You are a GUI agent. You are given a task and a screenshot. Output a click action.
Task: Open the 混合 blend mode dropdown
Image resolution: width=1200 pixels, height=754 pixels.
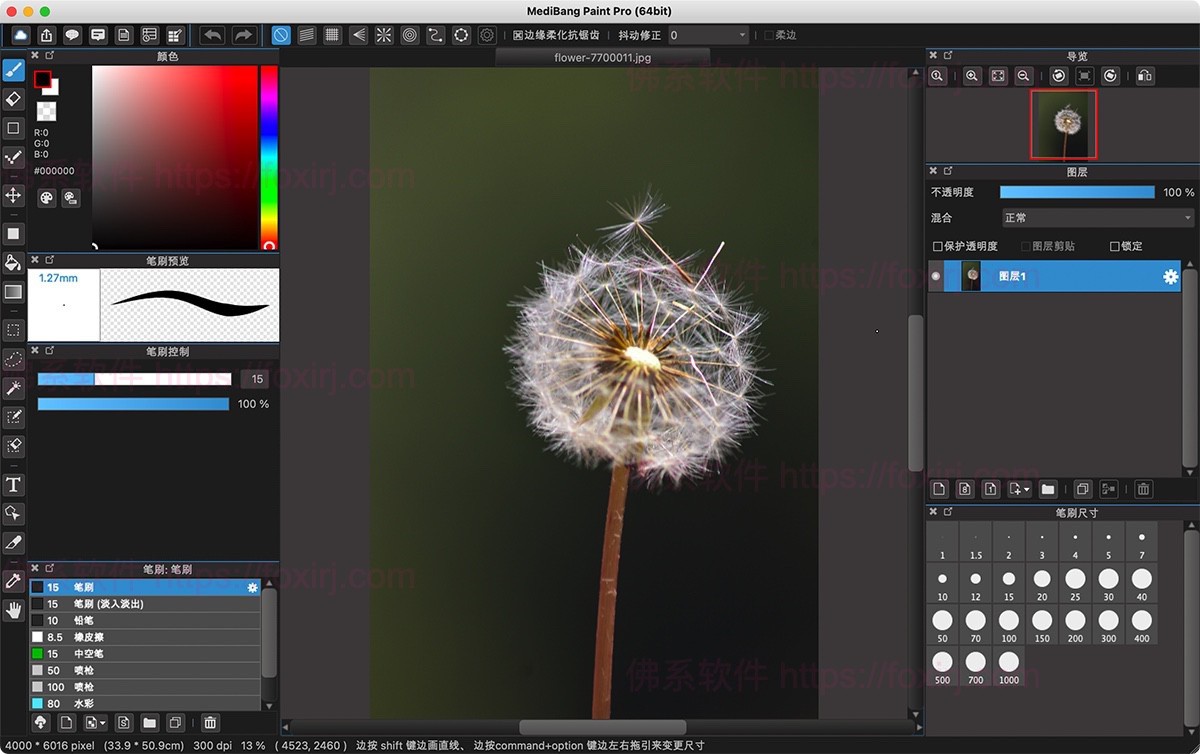[1097, 218]
